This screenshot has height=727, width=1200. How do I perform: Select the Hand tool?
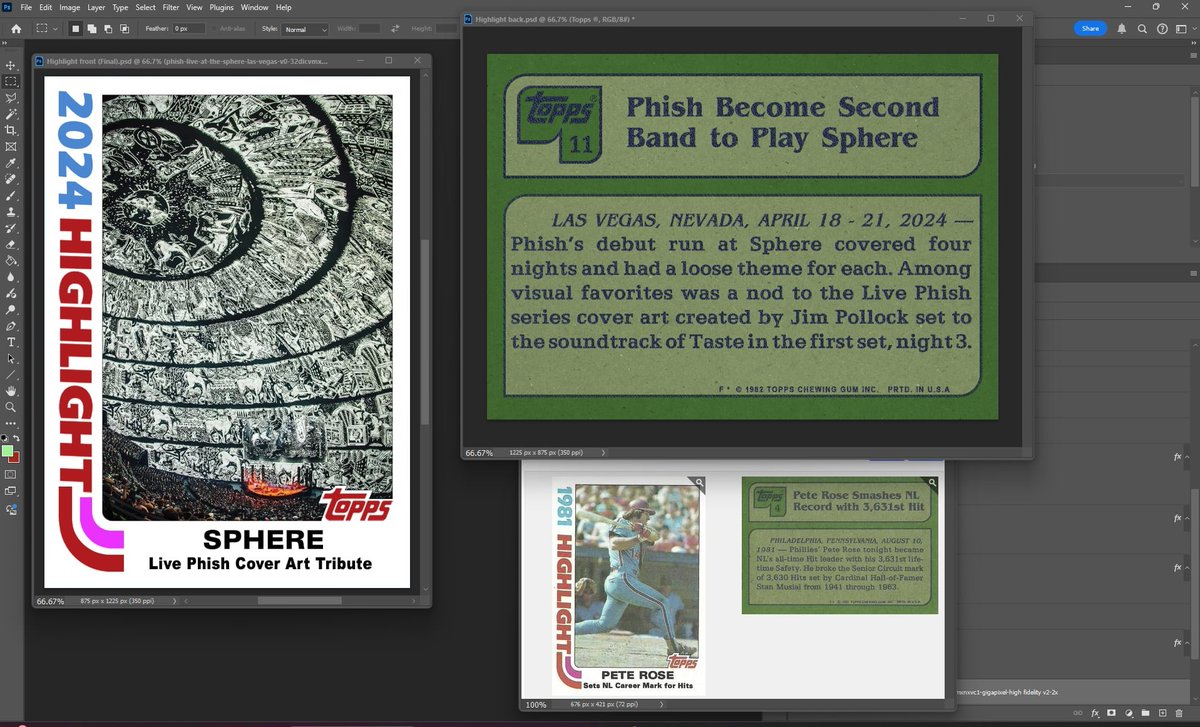pos(11,391)
